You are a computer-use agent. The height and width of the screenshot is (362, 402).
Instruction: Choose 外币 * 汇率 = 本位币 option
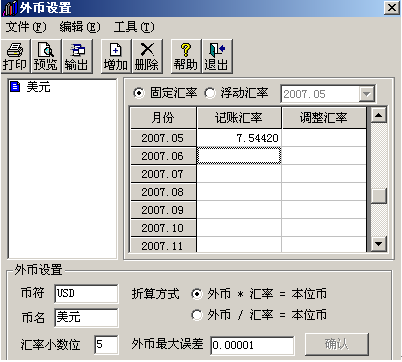point(197,294)
